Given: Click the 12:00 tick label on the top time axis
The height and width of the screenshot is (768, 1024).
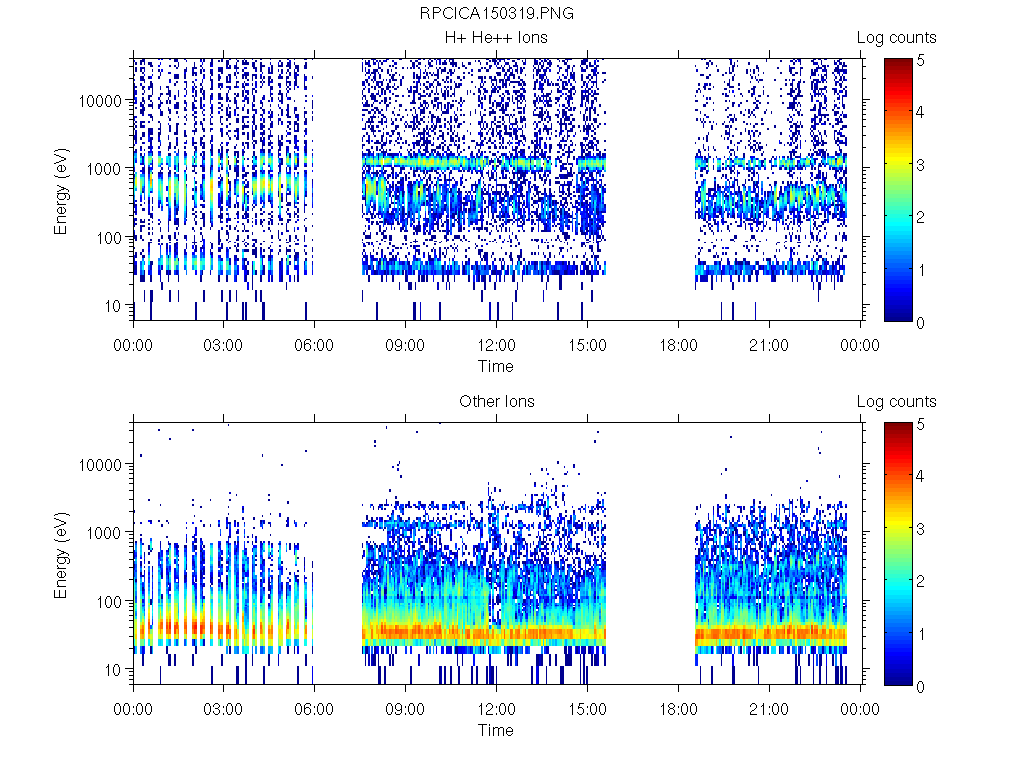Looking at the screenshot, I should (496, 346).
